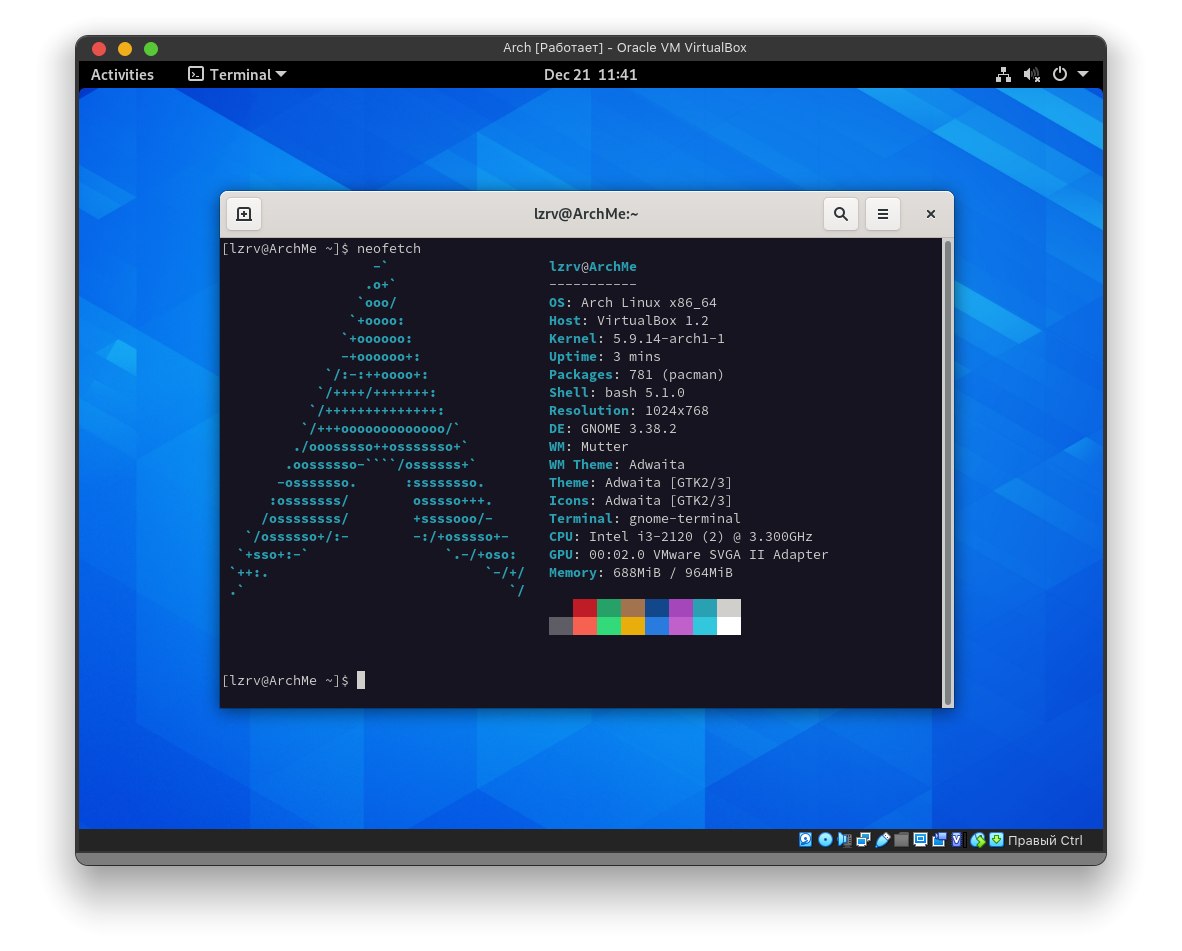Click the VirtualBox hard disk activity icon
The image size is (1182, 951).
[x=805, y=839]
